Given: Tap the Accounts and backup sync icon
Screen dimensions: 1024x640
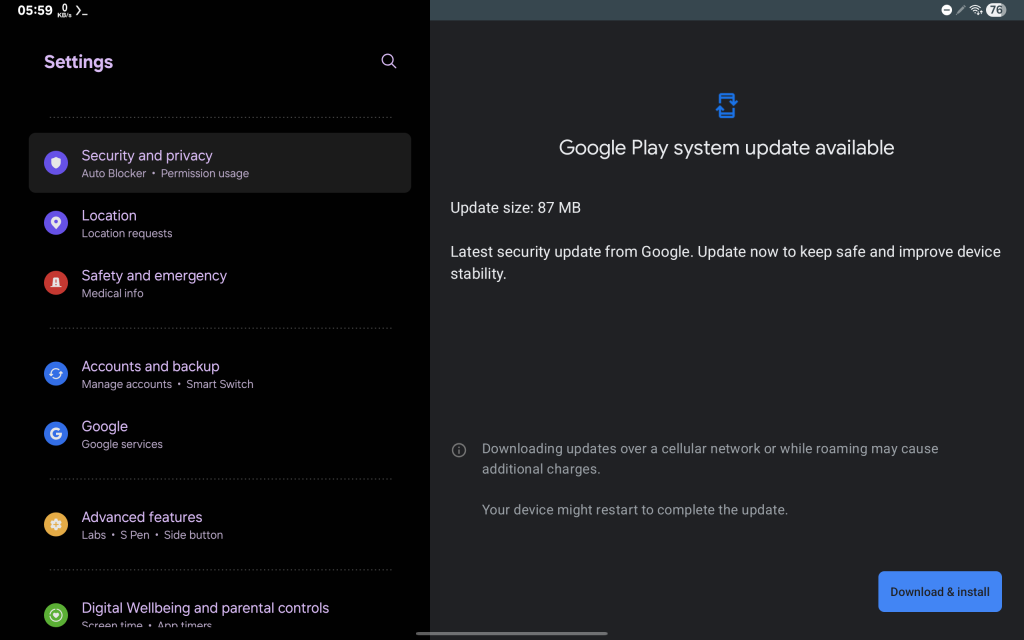Looking at the screenshot, I should (56, 374).
